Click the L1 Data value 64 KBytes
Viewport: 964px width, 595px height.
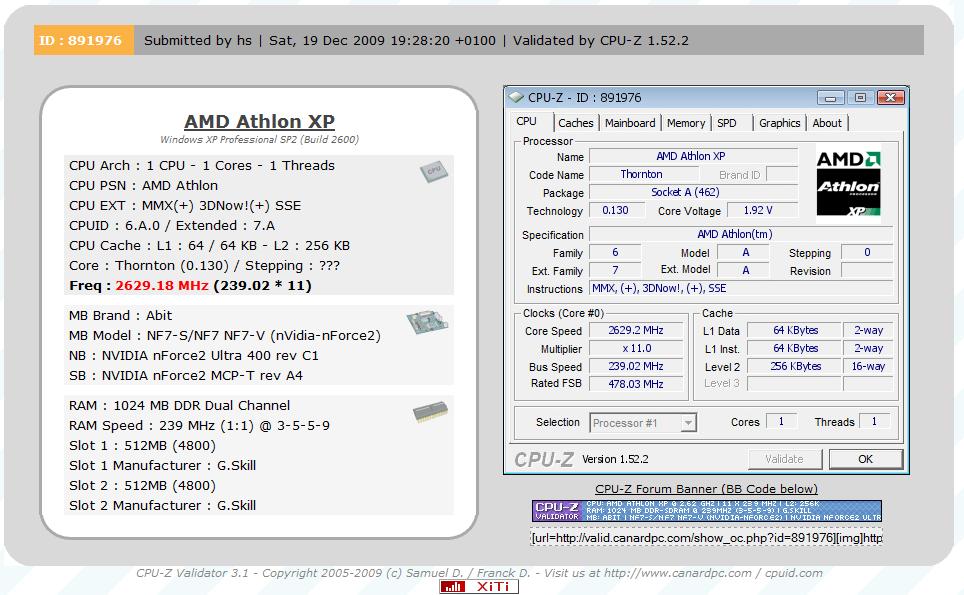[x=795, y=330]
